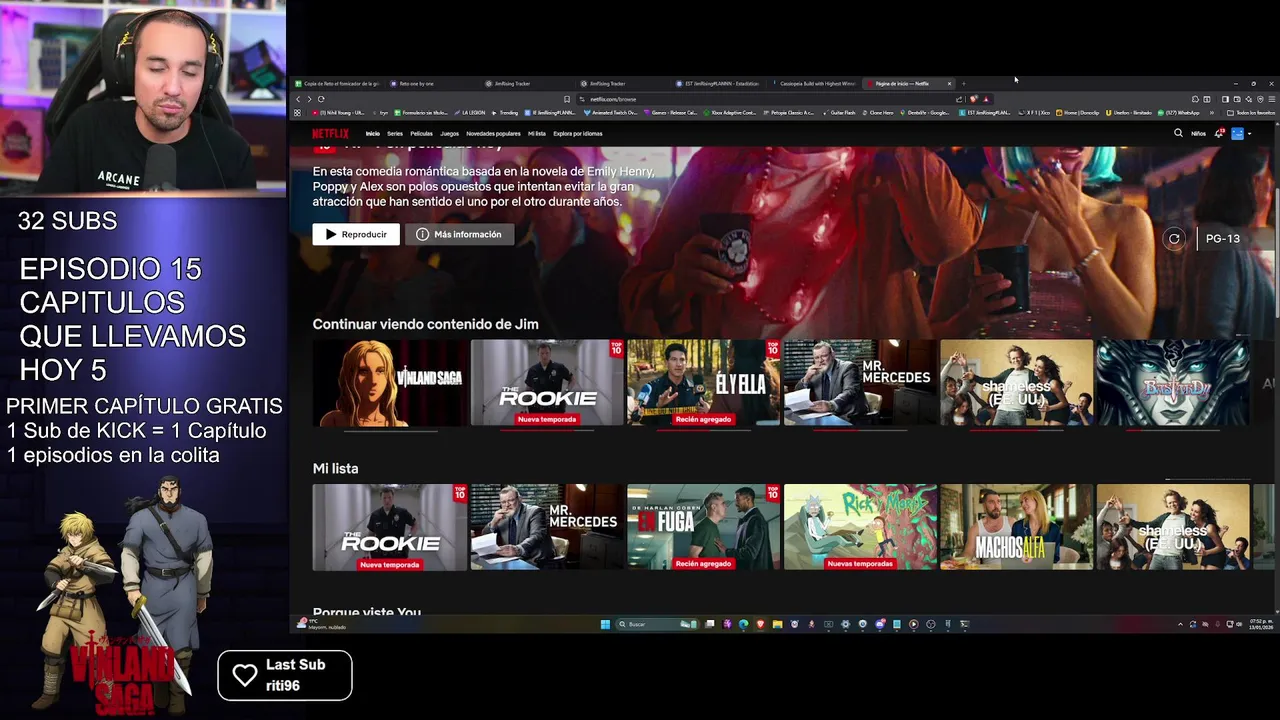The width and height of the screenshot is (1280, 720).
Task: Reload the Netflix page
Action: point(321,99)
